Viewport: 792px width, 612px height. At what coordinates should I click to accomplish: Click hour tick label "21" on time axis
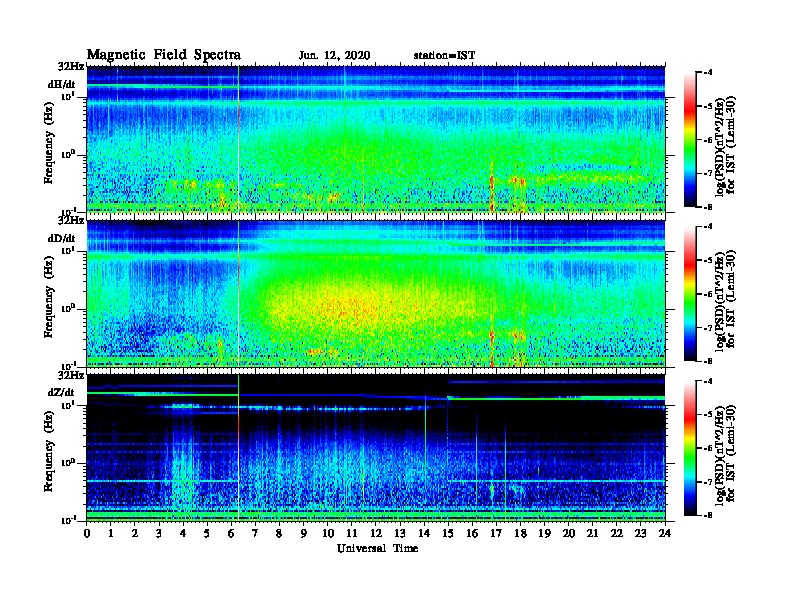point(592,534)
